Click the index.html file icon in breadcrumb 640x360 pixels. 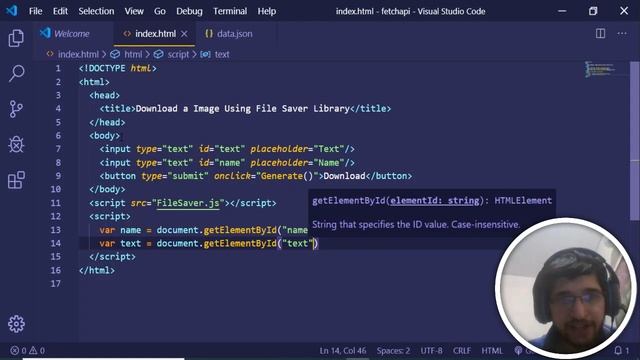tap(50, 54)
